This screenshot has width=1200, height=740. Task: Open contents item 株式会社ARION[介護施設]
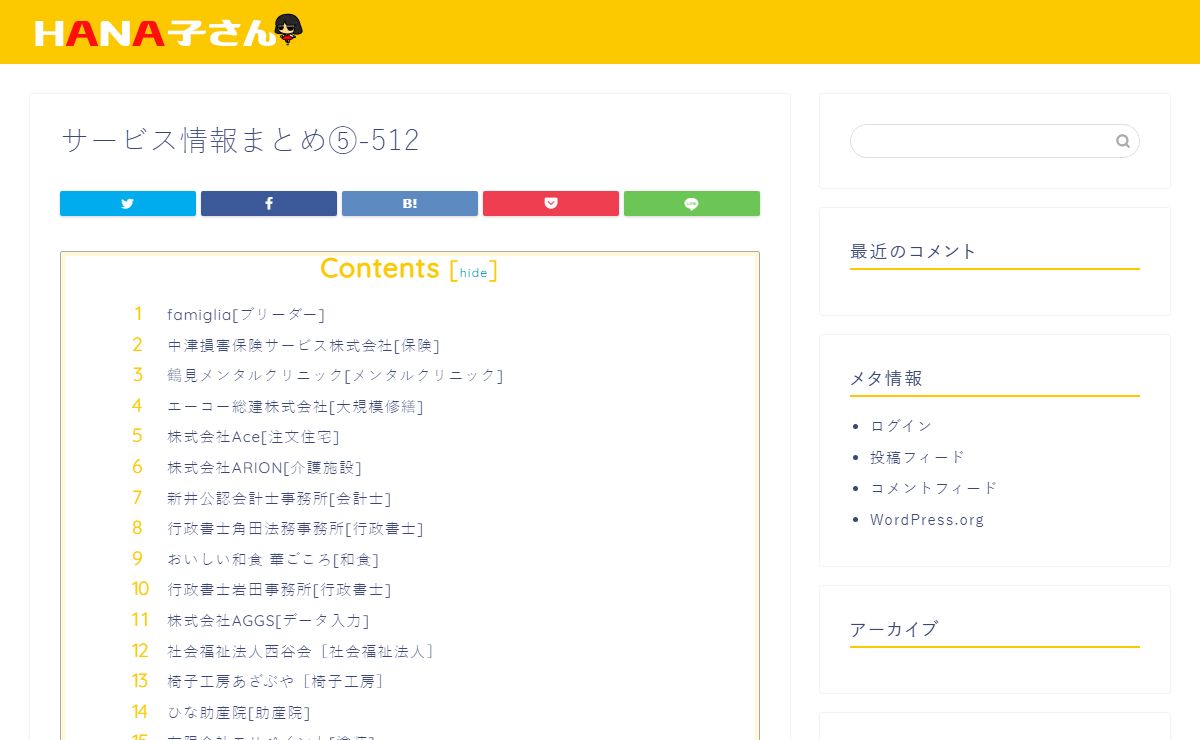click(x=265, y=468)
